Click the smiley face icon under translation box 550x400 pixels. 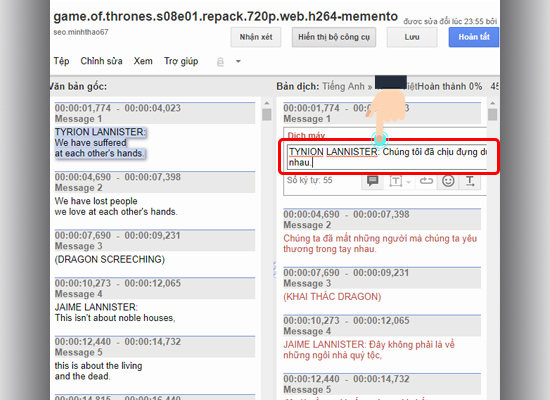pyautogui.click(x=448, y=181)
